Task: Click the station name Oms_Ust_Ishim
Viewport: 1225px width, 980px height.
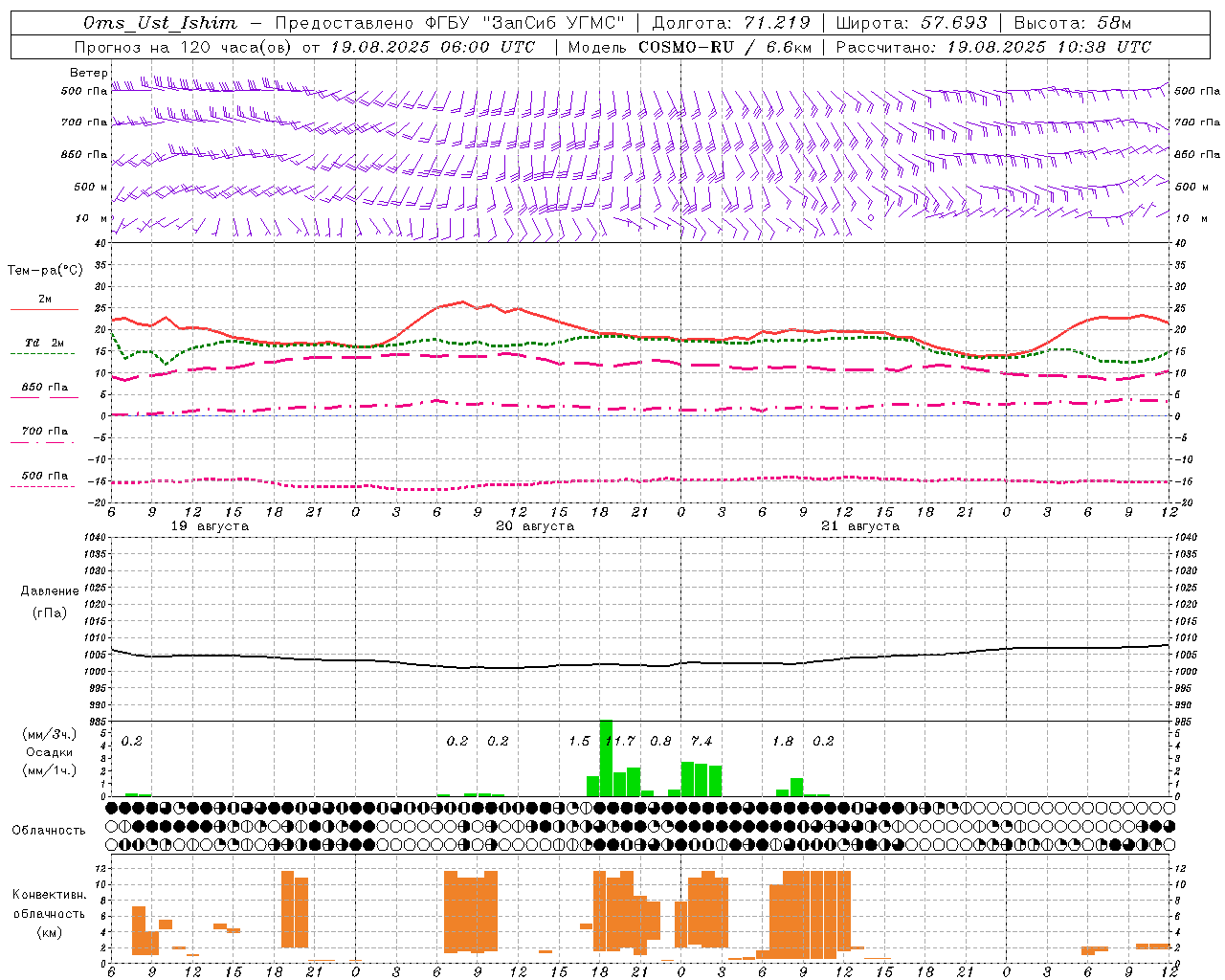Action: coord(160,23)
